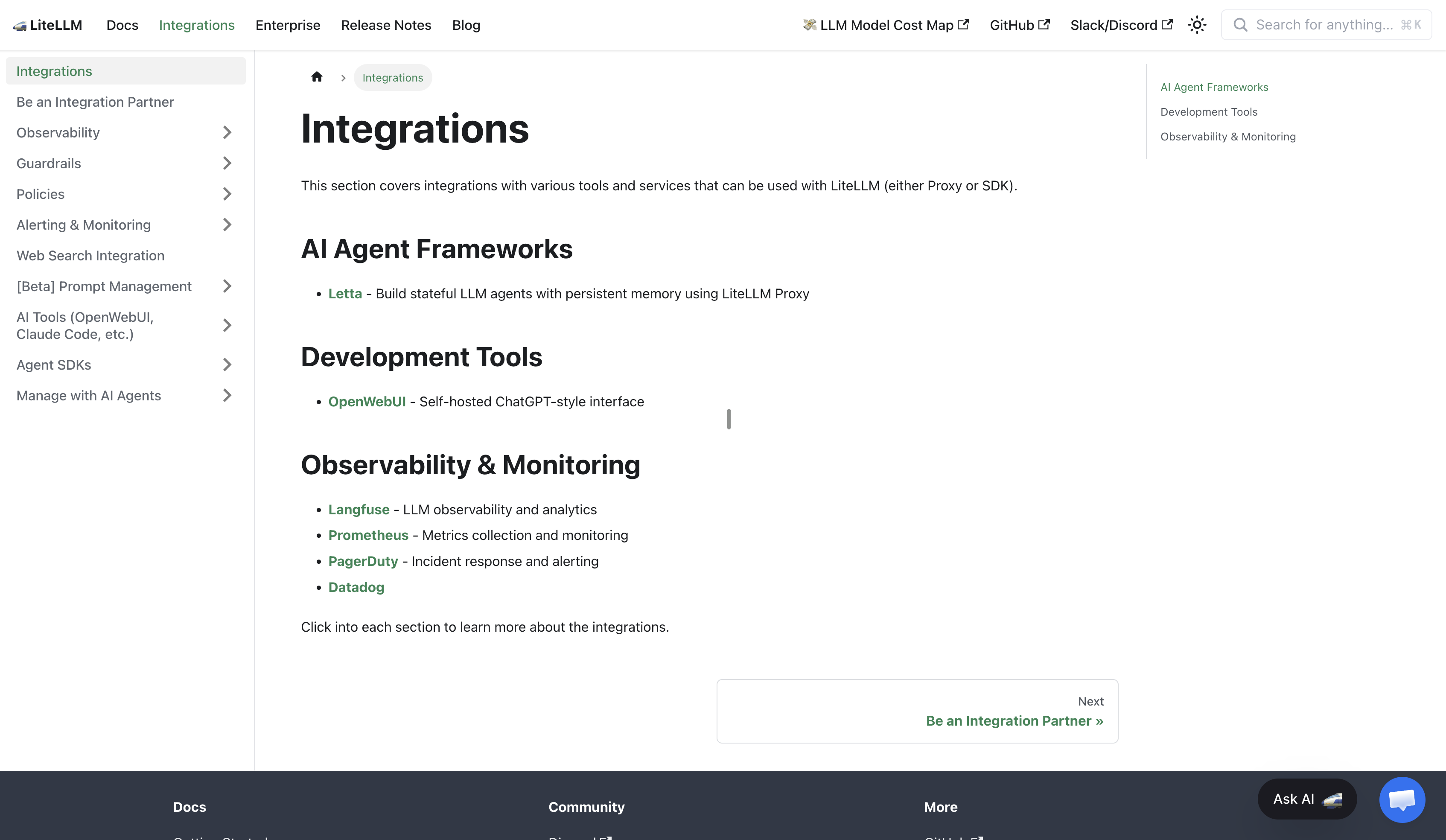Click the Guardrails sidebar label
This screenshot has width=1446, height=840.
(x=49, y=163)
